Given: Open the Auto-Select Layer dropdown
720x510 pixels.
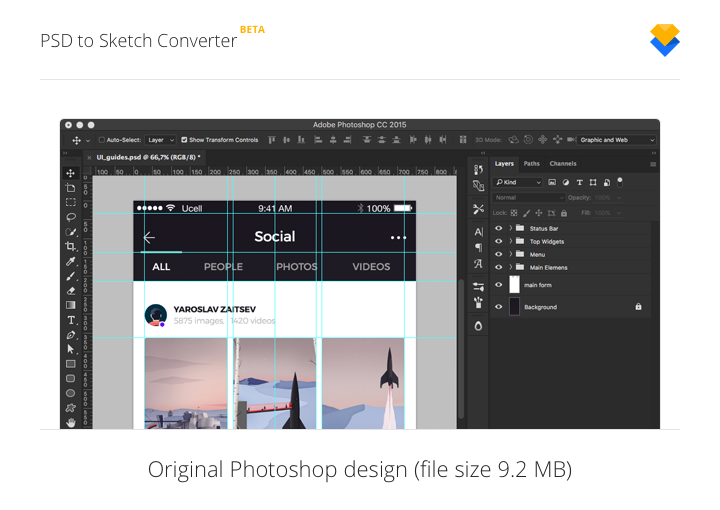Looking at the screenshot, I should pyautogui.click(x=160, y=140).
